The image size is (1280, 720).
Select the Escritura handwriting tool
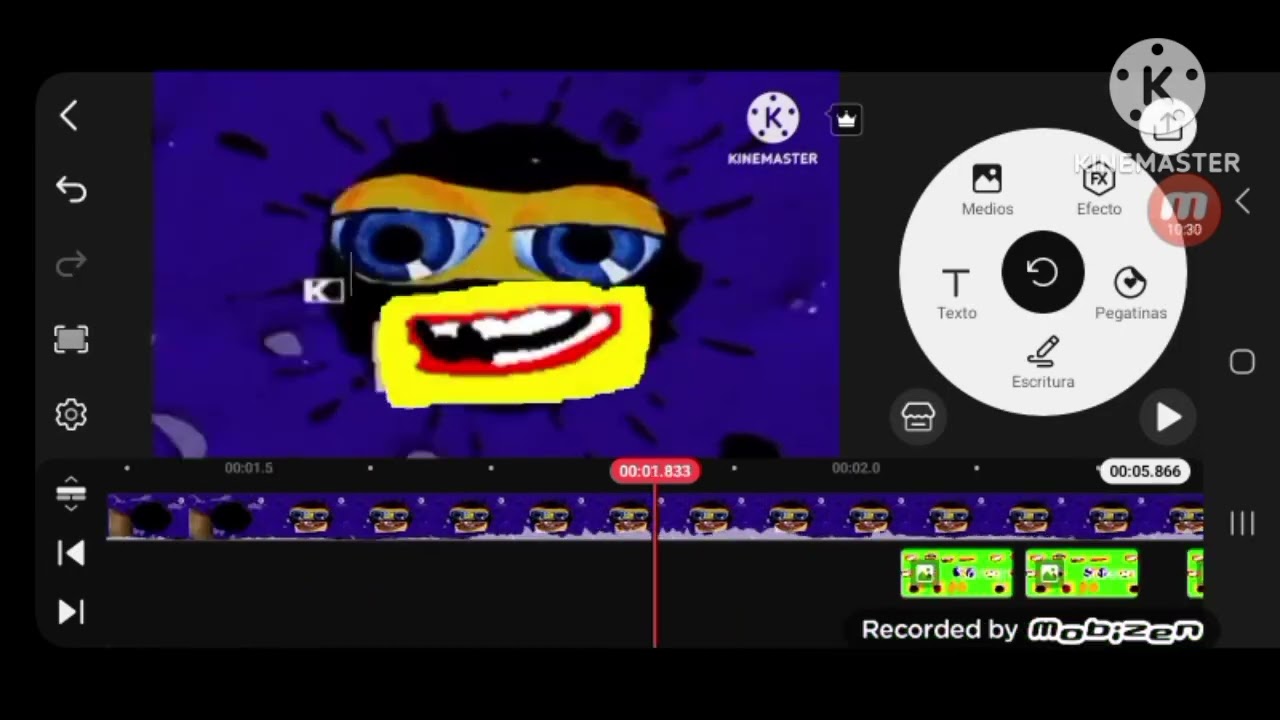[x=1043, y=363]
